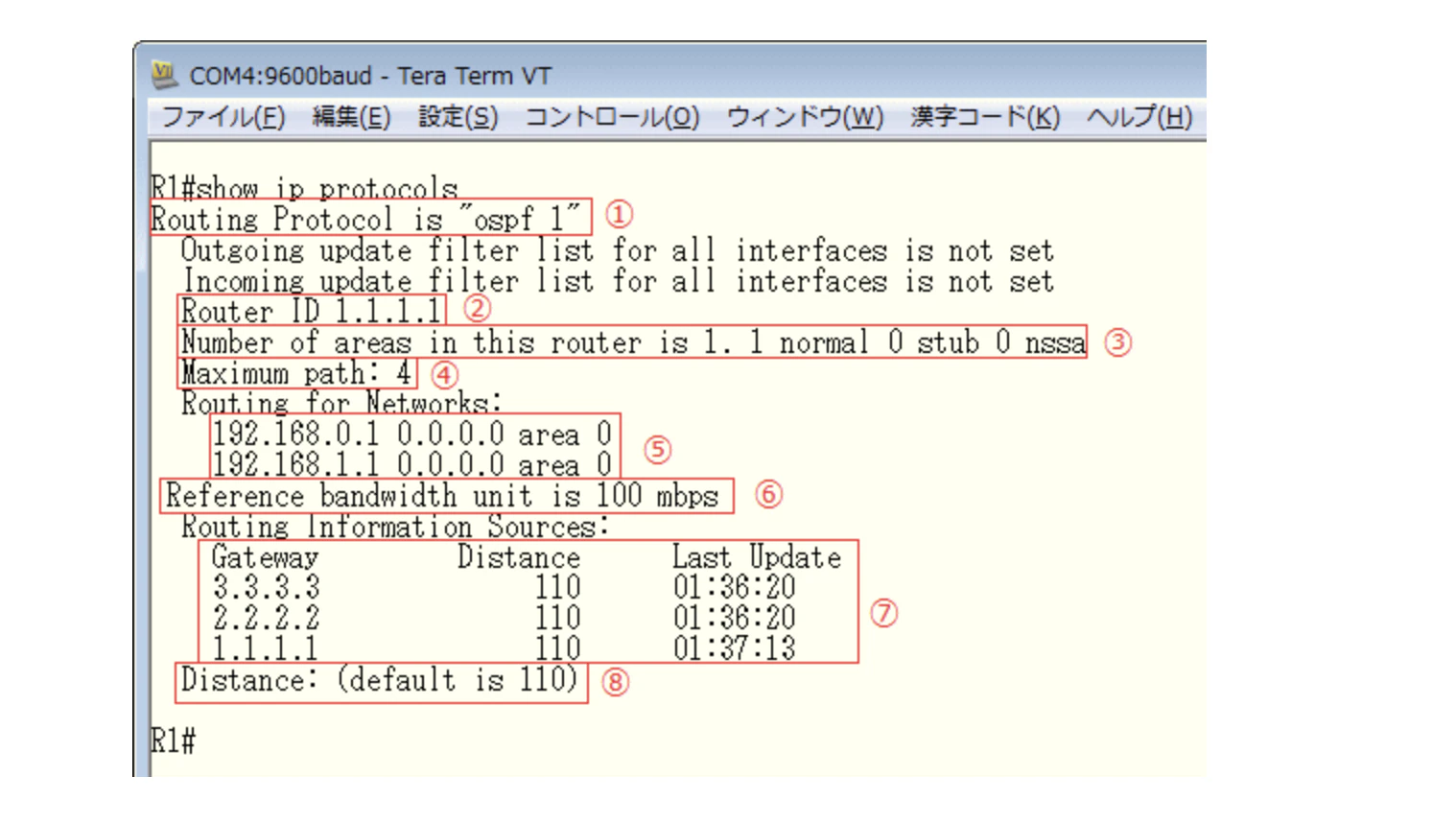
Task: Click the COM4:9600baud - Tera Term VT title
Action: click(x=370, y=76)
